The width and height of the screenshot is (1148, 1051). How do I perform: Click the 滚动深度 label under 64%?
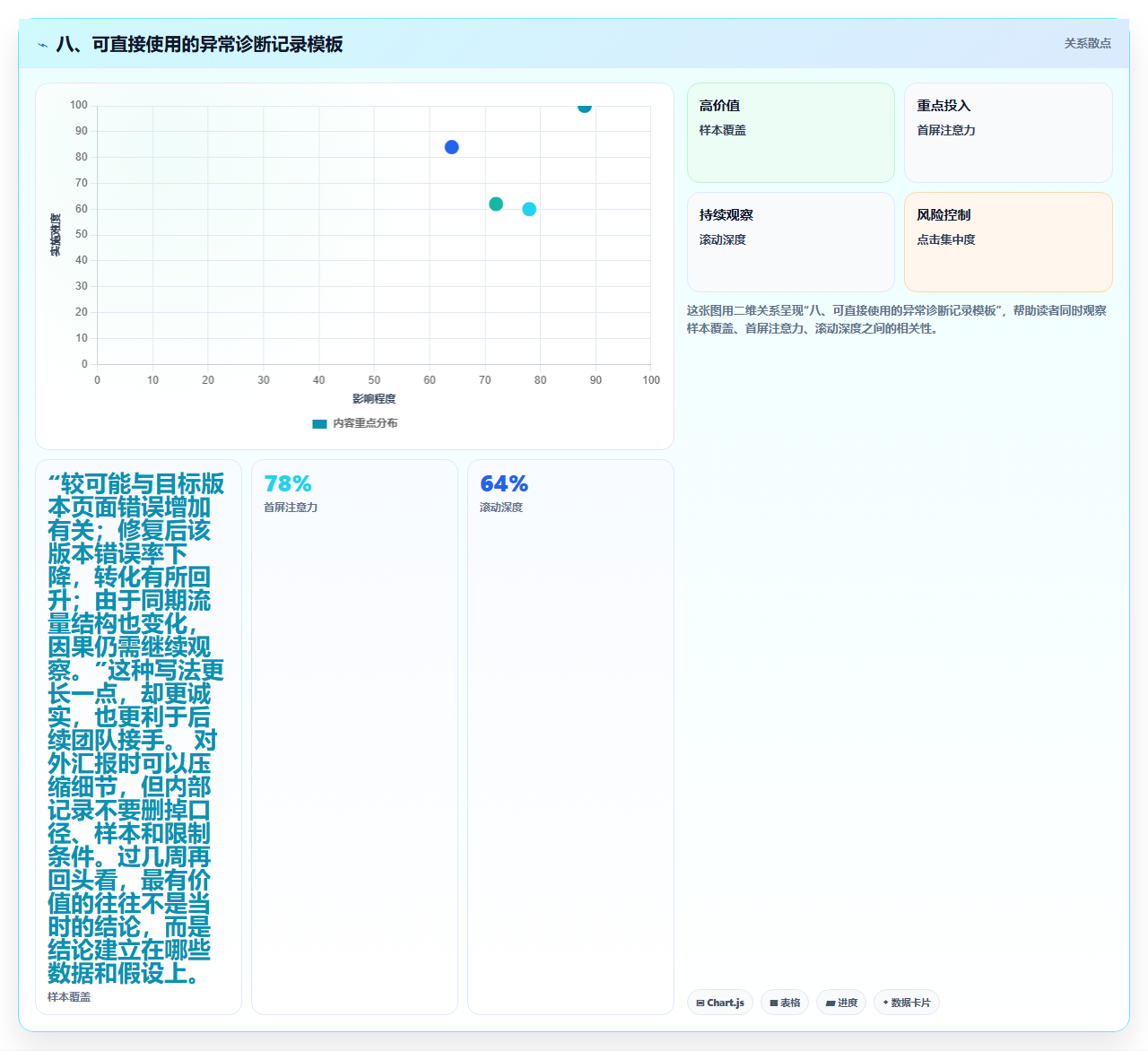coord(501,508)
